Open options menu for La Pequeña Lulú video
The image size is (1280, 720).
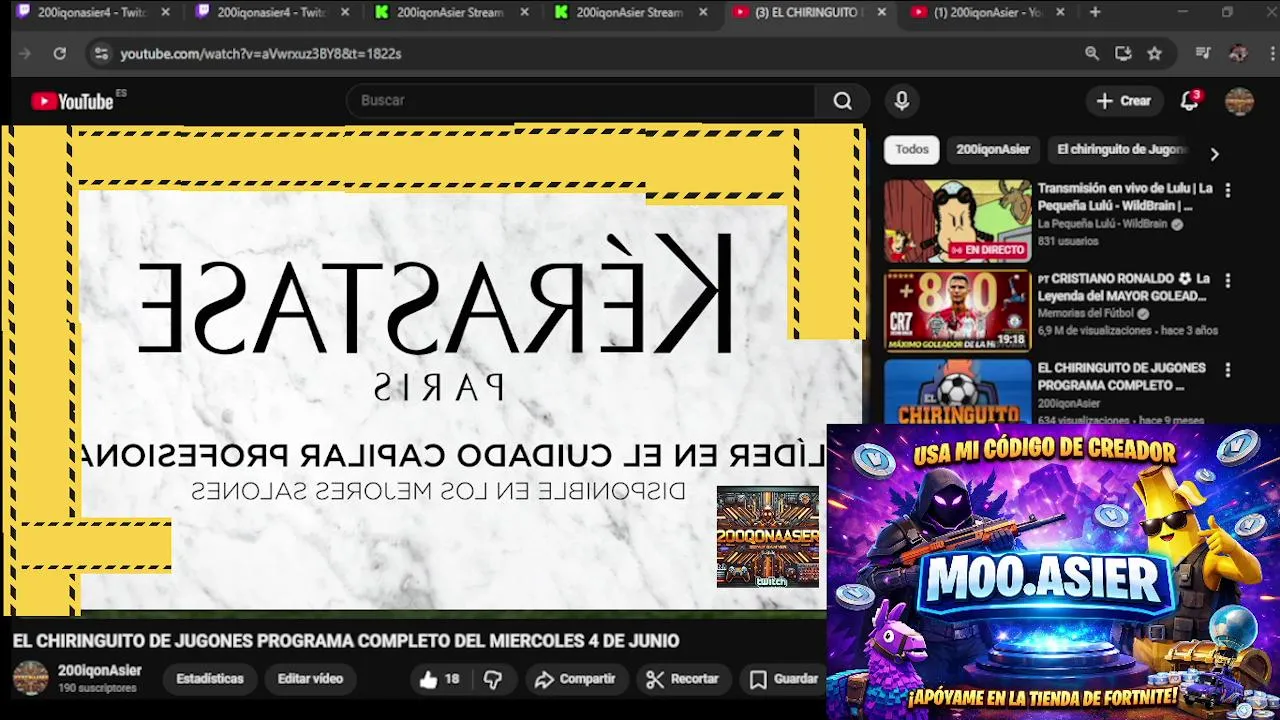coord(1228,190)
